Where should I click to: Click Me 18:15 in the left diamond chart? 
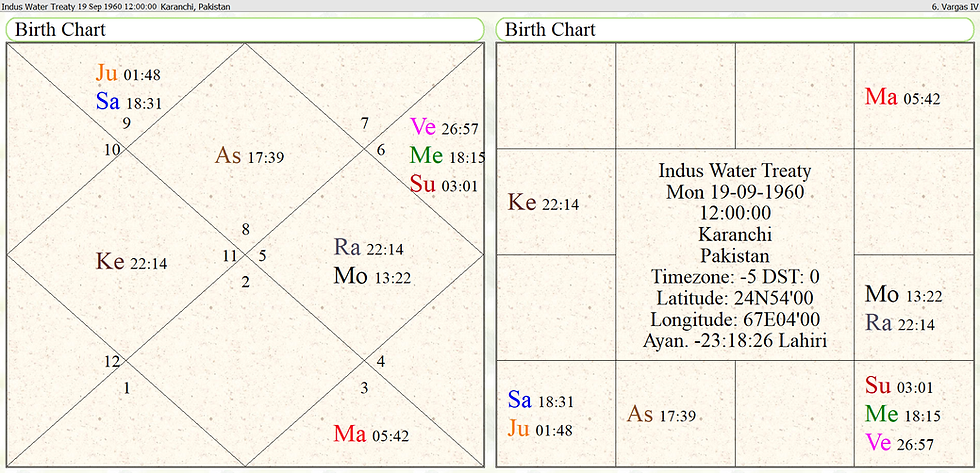(448, 156)
